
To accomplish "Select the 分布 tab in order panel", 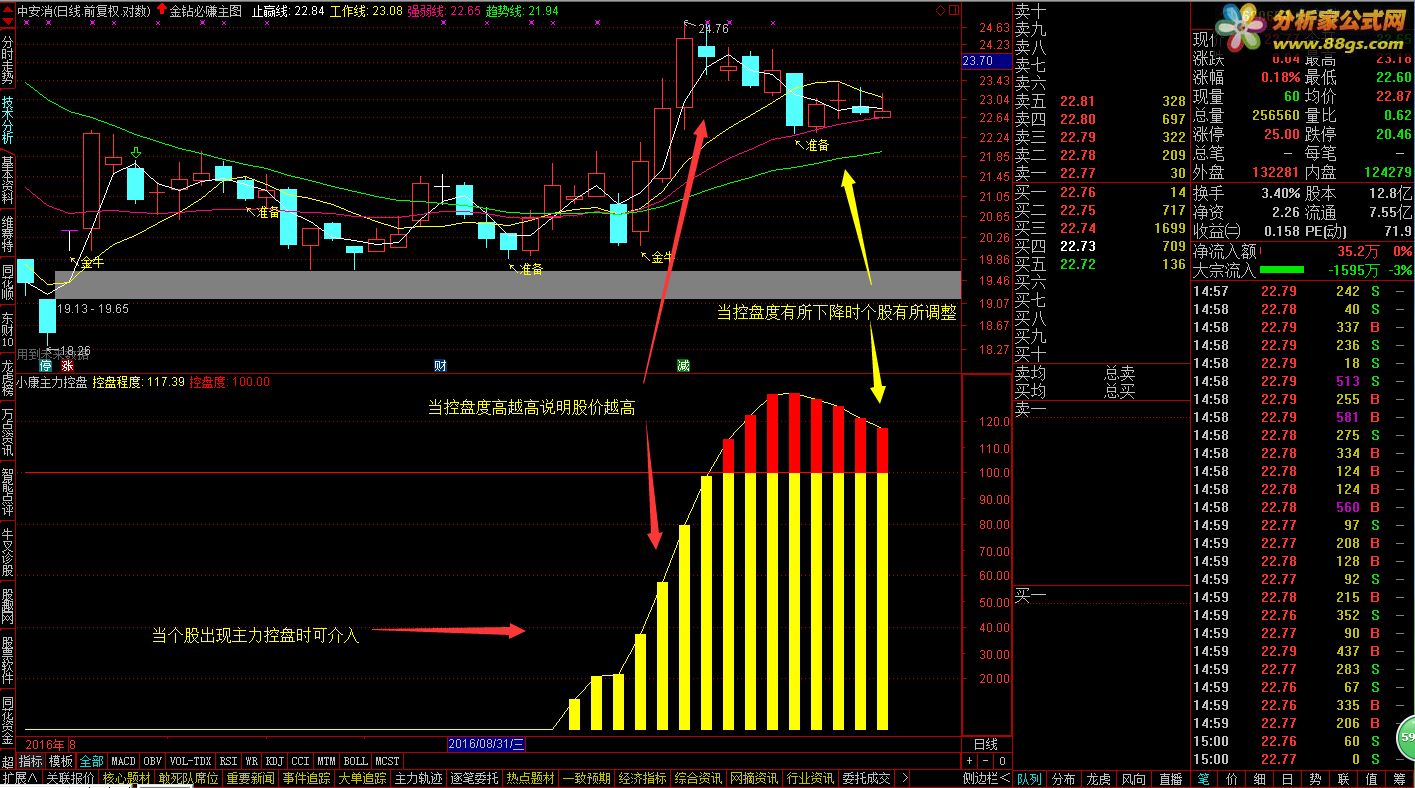I will 1064,778.
